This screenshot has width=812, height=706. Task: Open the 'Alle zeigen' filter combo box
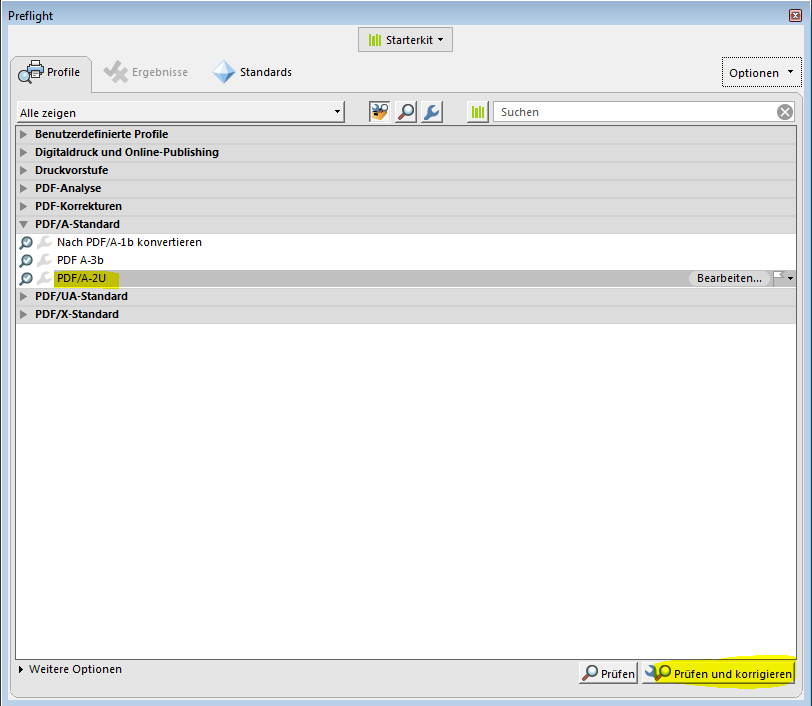click(180, 113)
